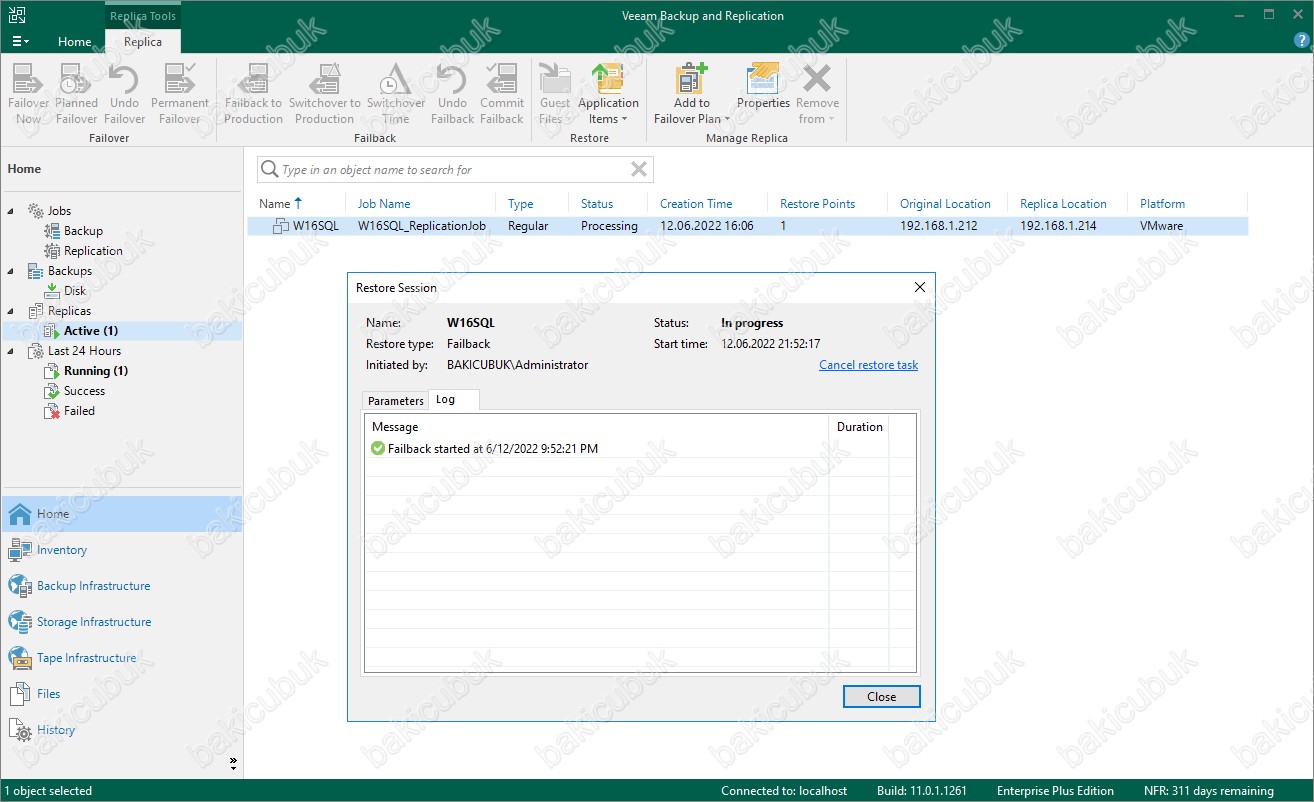Open the Home navigation view
The image size is (1314, 802).
tap(121, 514)
